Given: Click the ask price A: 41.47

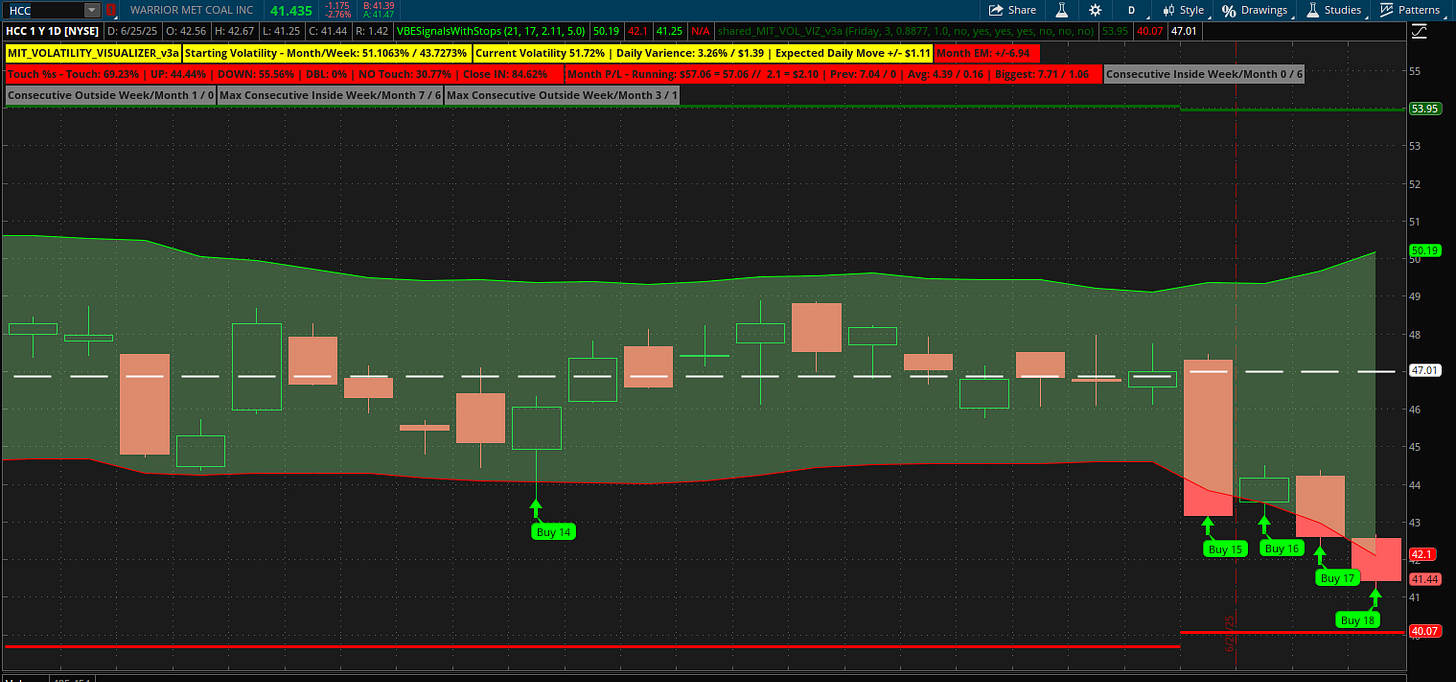Looking at the screenshot, I should pos(381,15).
